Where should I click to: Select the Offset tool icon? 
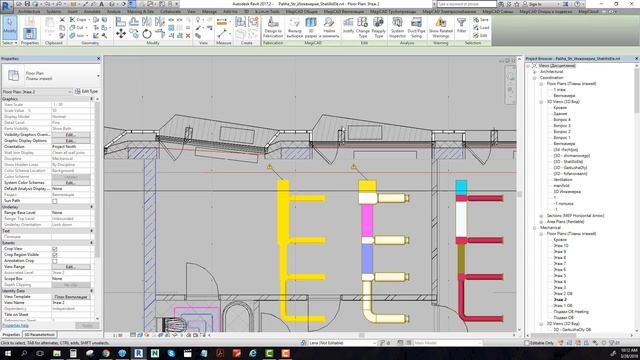134,21
